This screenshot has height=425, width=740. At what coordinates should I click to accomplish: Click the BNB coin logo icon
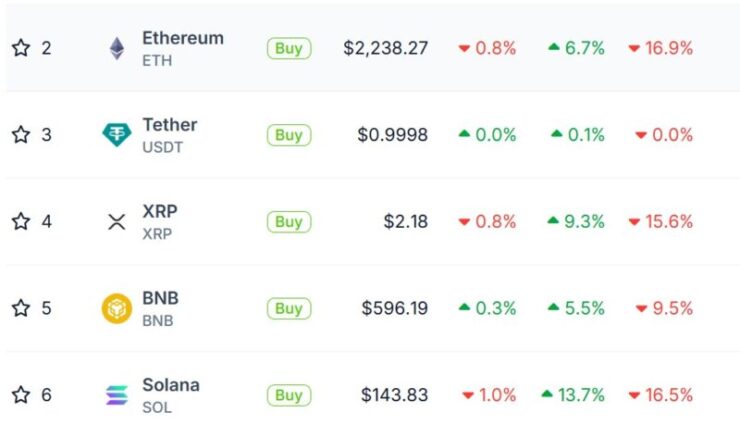click(x=117, y=308)
